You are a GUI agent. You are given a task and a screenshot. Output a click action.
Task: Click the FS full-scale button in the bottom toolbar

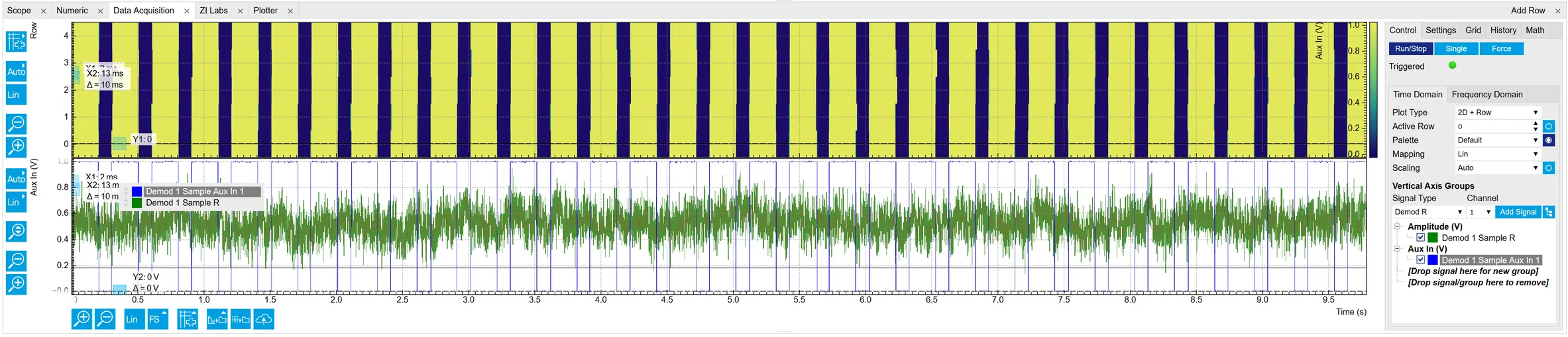(158, 319)
